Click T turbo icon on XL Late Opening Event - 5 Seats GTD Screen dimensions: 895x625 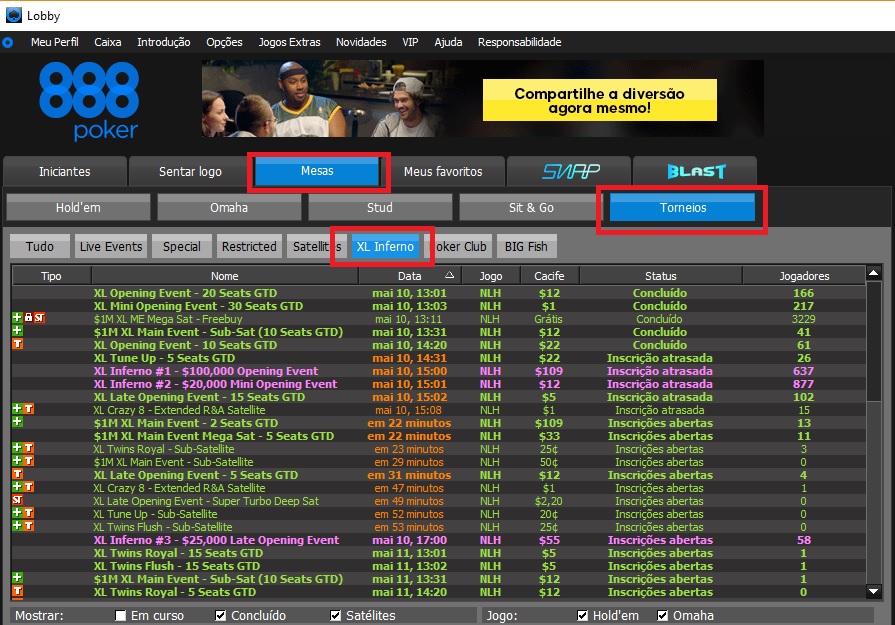(x=17, y=474)
